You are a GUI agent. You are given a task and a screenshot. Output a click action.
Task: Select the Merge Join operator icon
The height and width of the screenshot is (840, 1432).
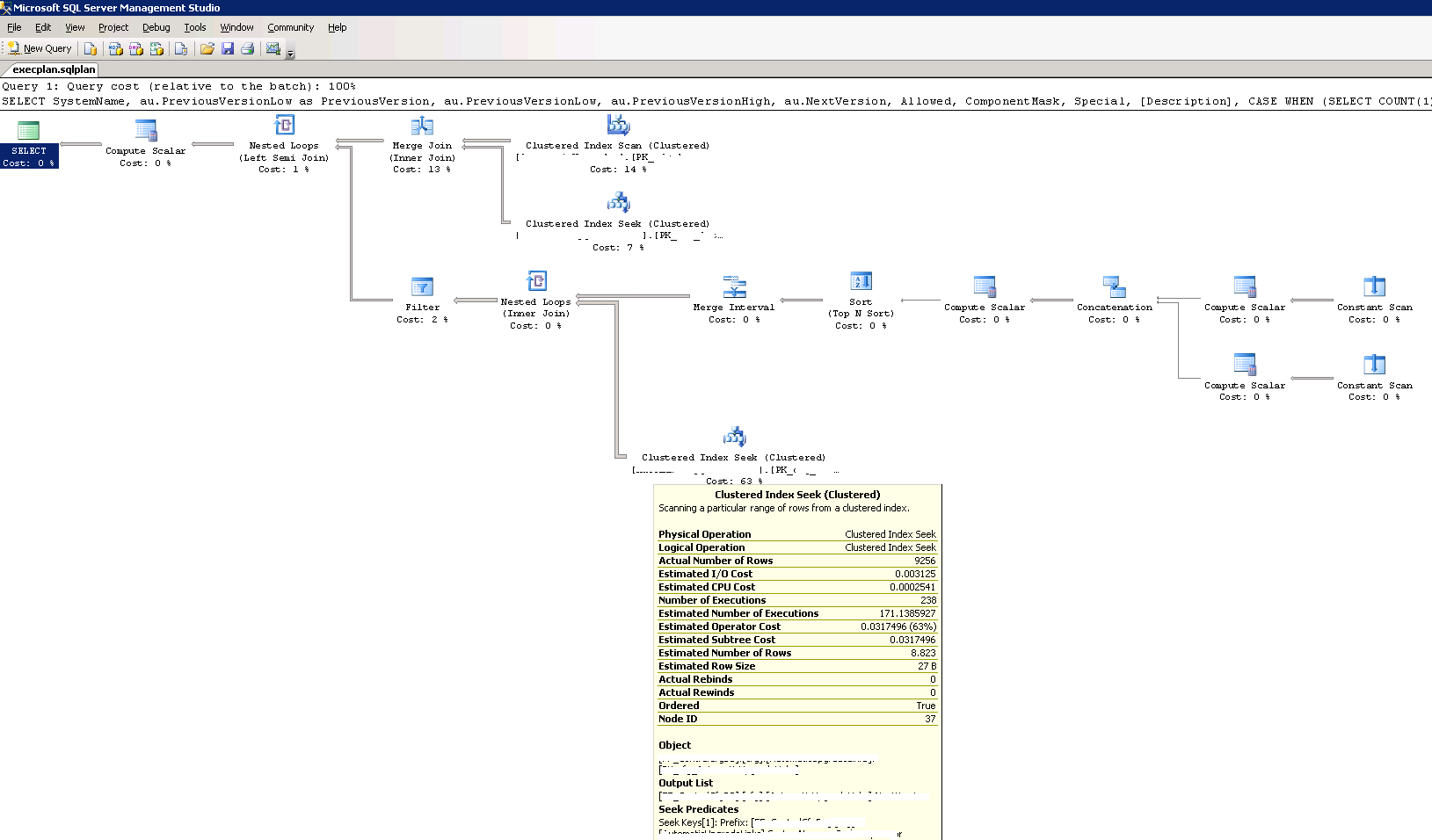[423, 126]
